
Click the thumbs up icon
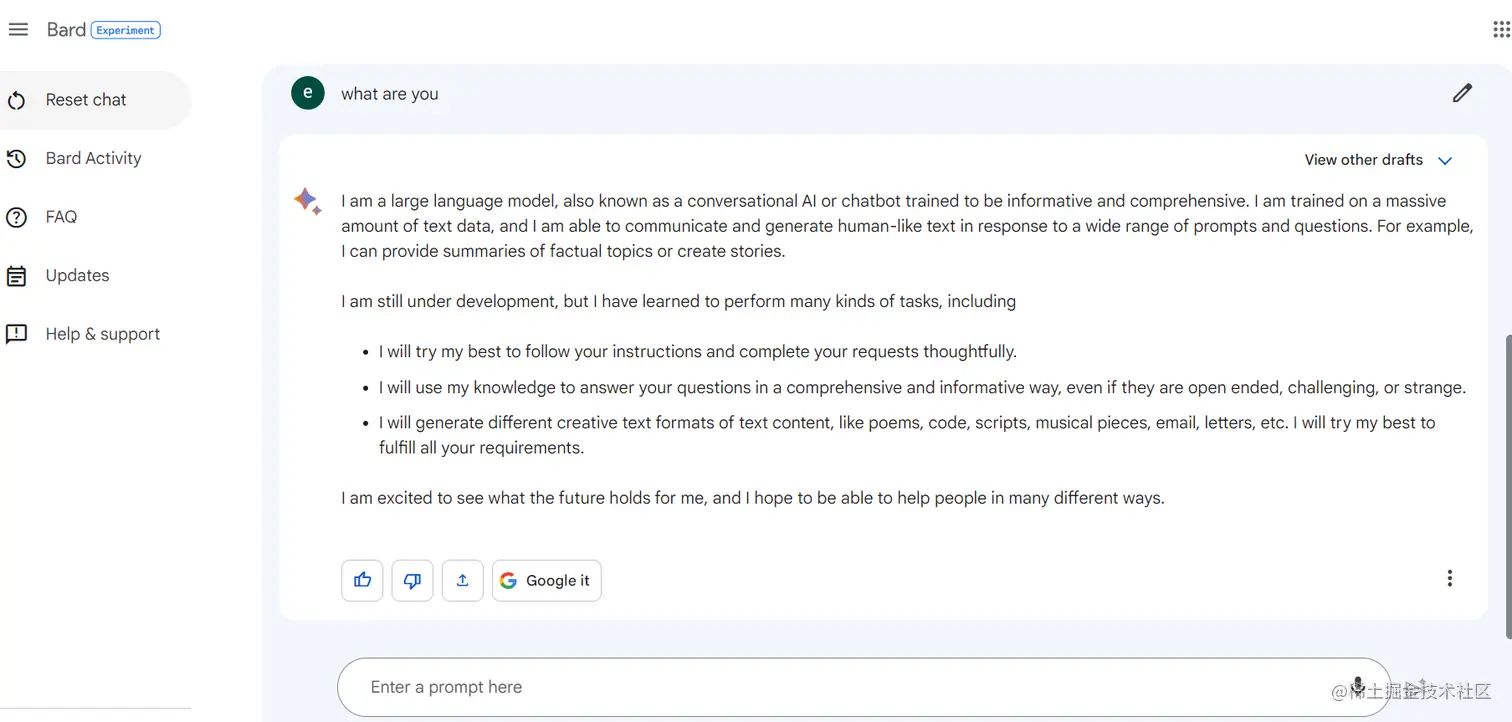click(x=362, y=580)
